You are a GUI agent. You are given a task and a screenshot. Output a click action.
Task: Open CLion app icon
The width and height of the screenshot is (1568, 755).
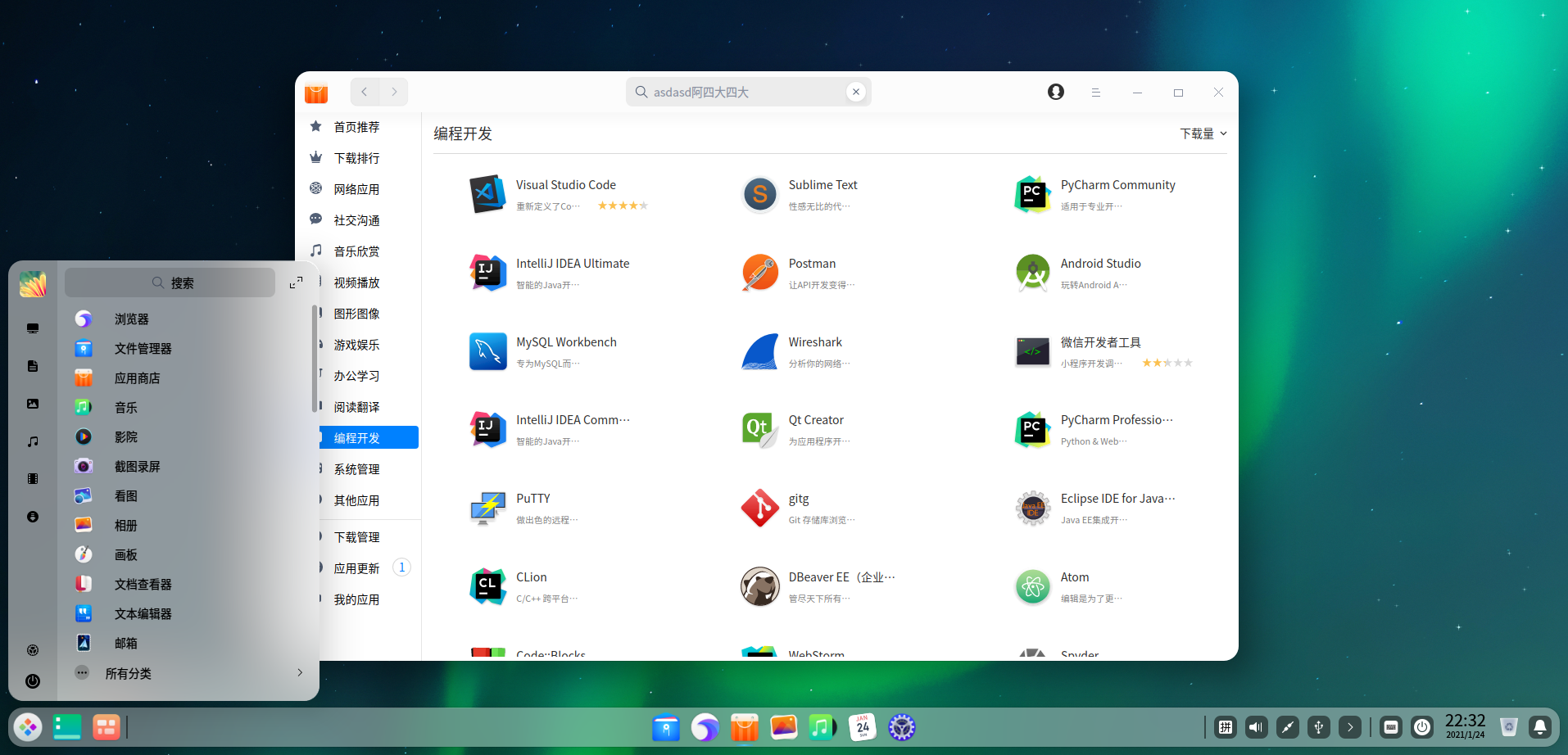click(x=487, y=586)
